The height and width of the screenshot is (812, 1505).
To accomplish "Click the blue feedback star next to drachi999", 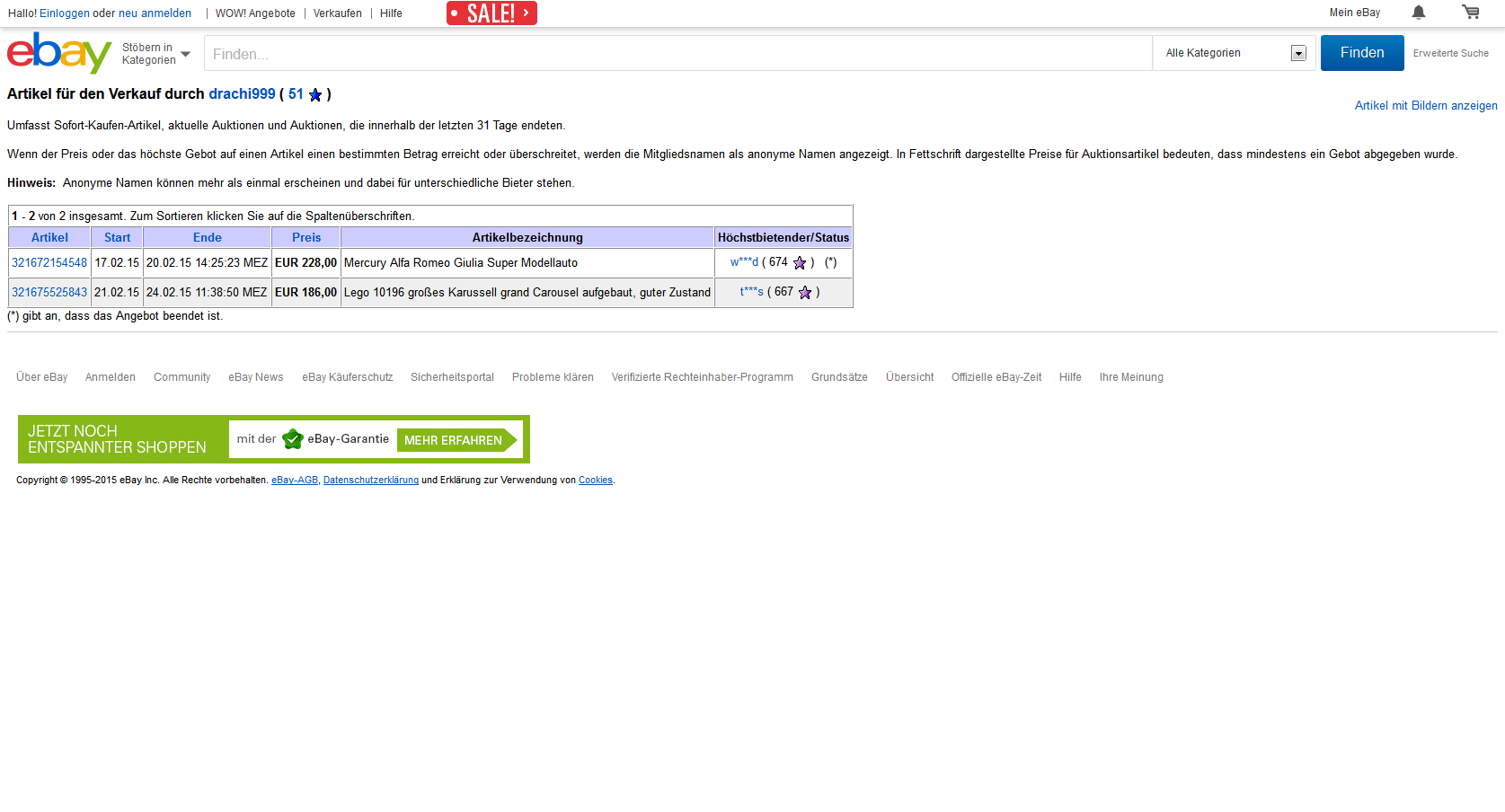I will pyautogui.click(x=315, y=94).
